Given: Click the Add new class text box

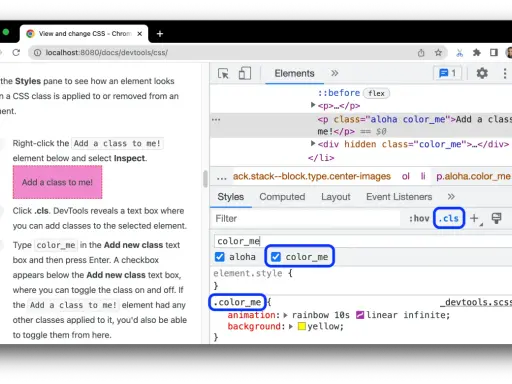Looking at the screenshot, I should tap(363, 241).
